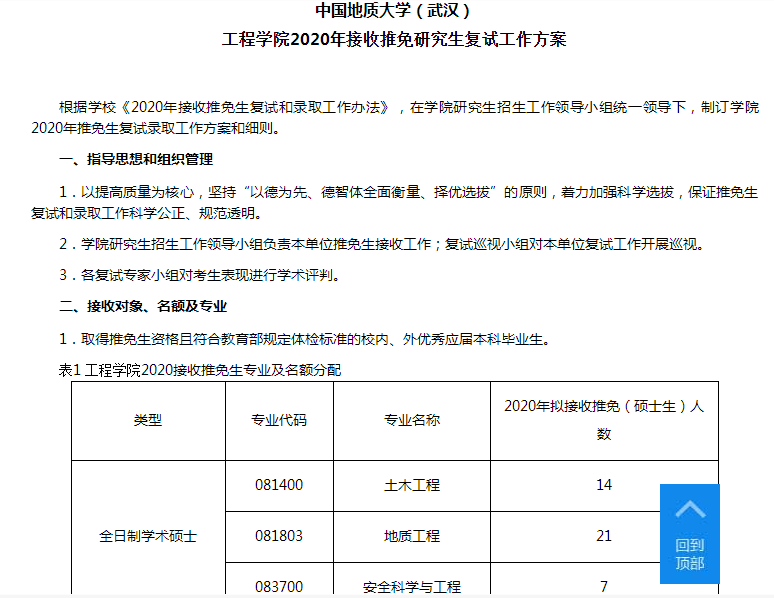The height and width of the screenshot is (598, 774).
Task: Click the page title 中国地质大学（武汉）
Action: click(x=394, y=10)
